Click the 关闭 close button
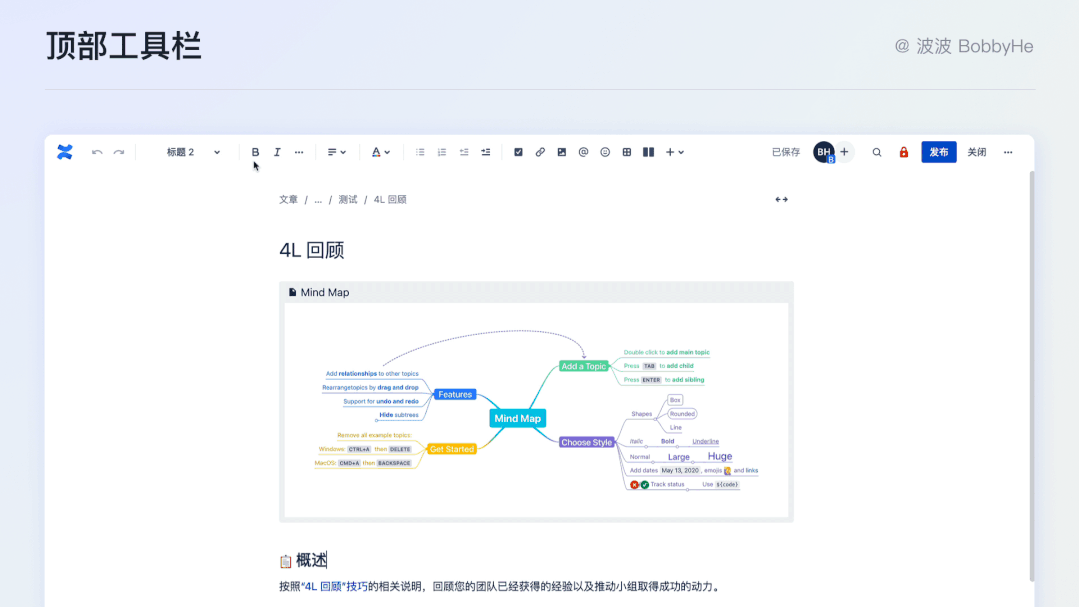This screenshot has width=1079, height=607. tap(976, 152)
